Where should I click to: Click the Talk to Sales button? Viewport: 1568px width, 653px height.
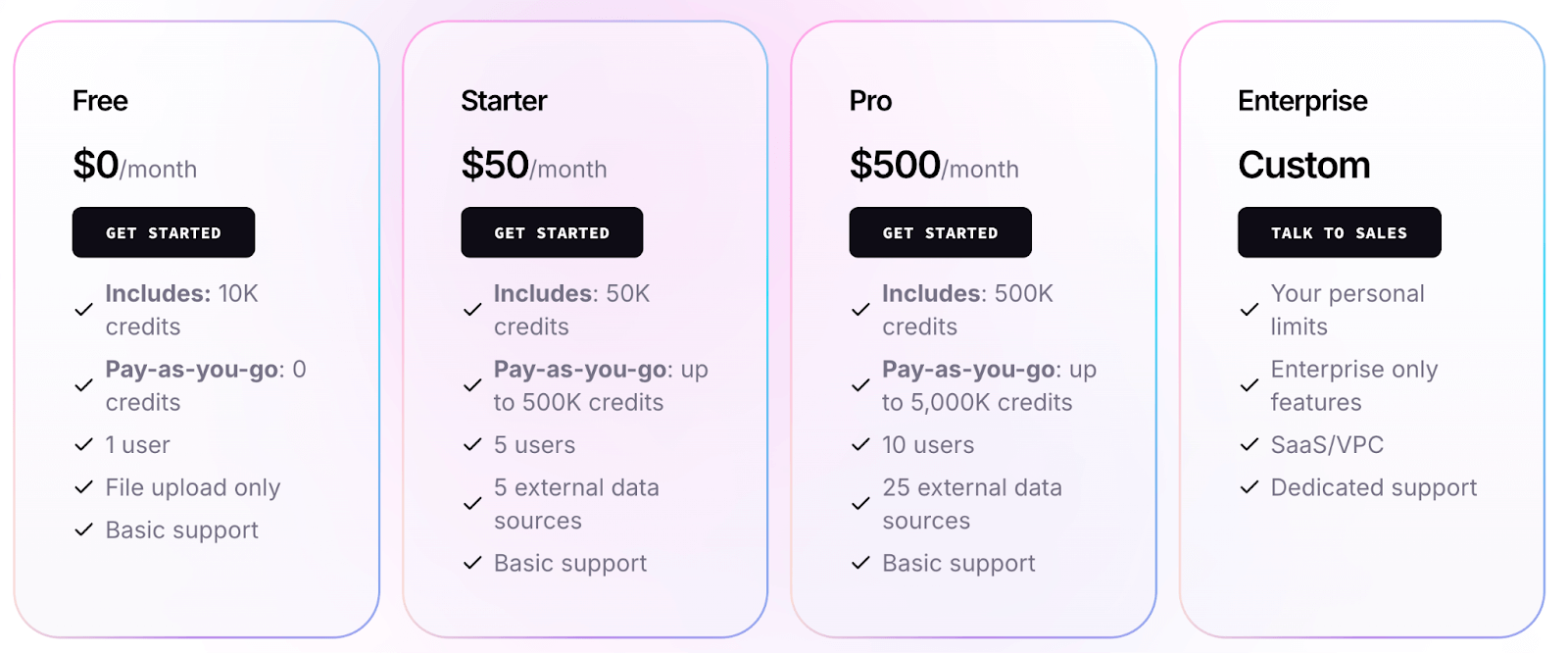1339,232
